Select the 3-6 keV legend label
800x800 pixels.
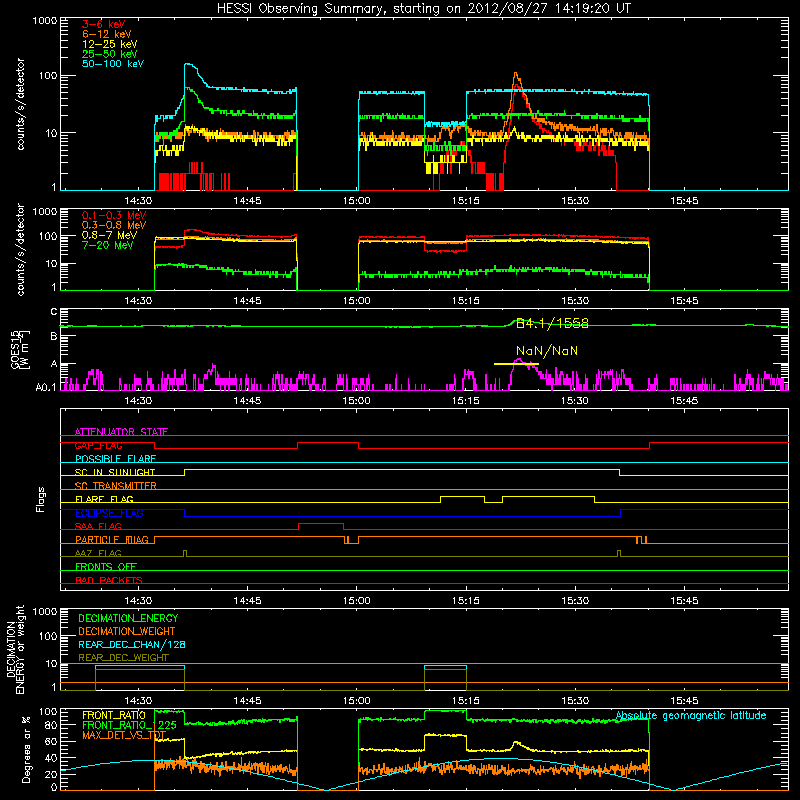pos(104,24)
